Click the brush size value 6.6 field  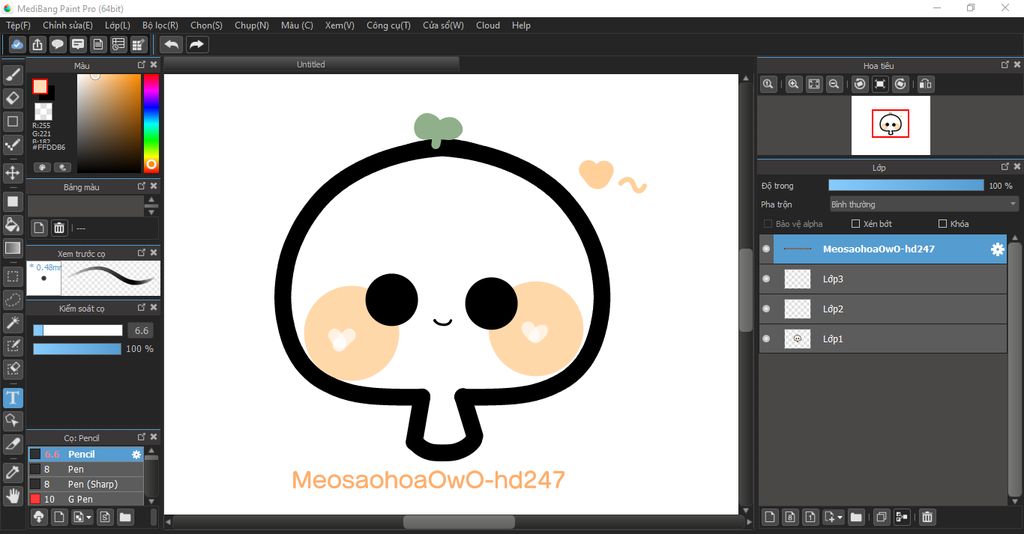click(141, 330)
